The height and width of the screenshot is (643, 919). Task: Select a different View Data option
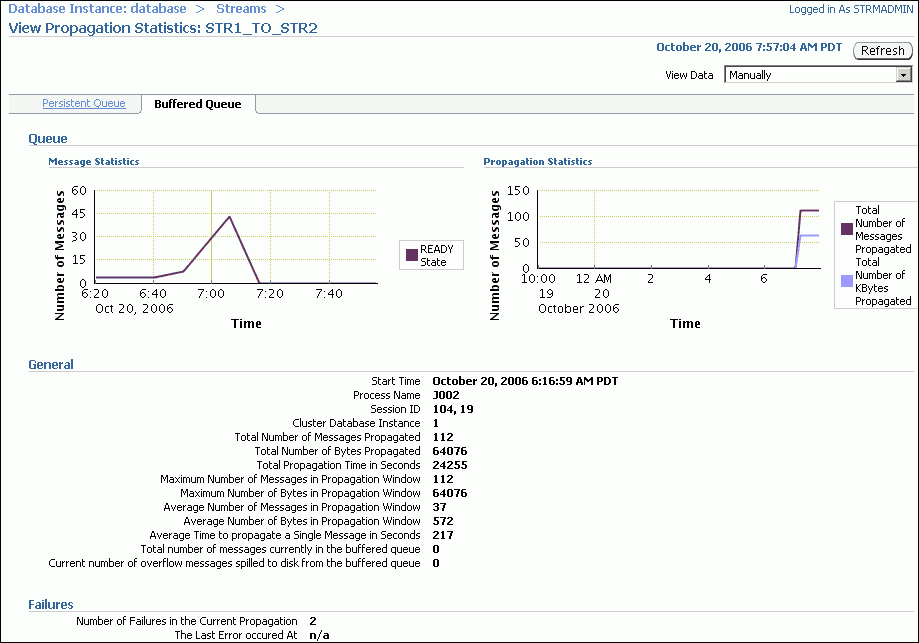point(810,73)
